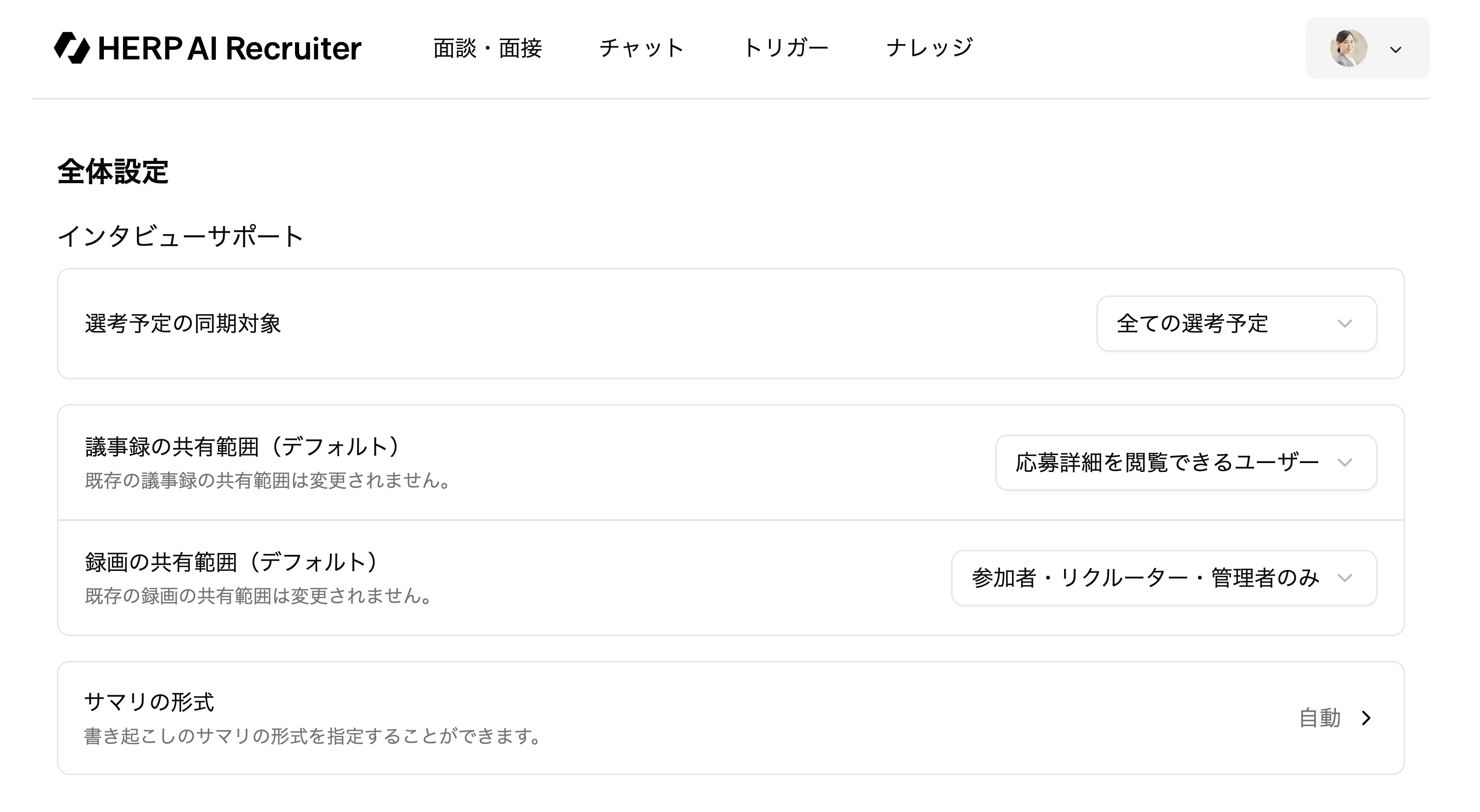Go to the 面談・面接 tab
Image resolution: width=1480 pixels, height=812 pixels.
click(x=487, y=48)
